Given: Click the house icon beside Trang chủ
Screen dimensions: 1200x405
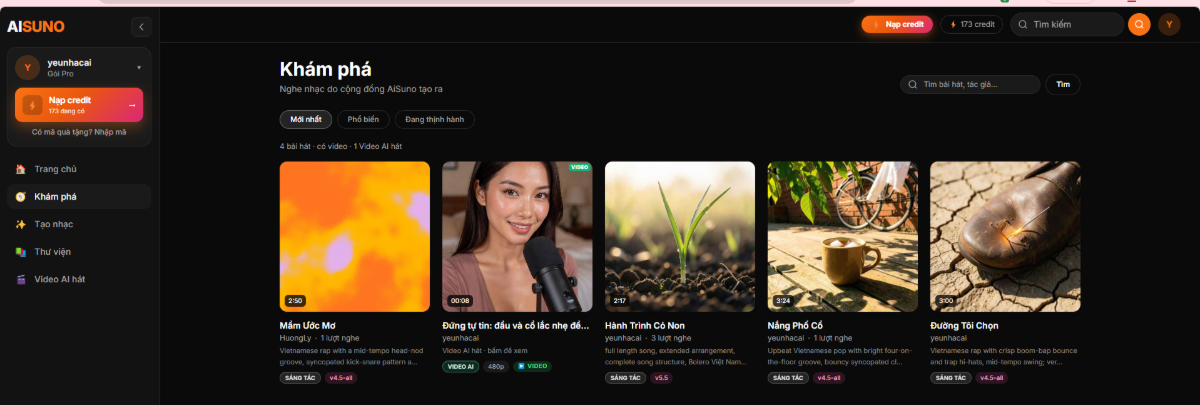Looking at the screenshot, I should tap(21, 169).
